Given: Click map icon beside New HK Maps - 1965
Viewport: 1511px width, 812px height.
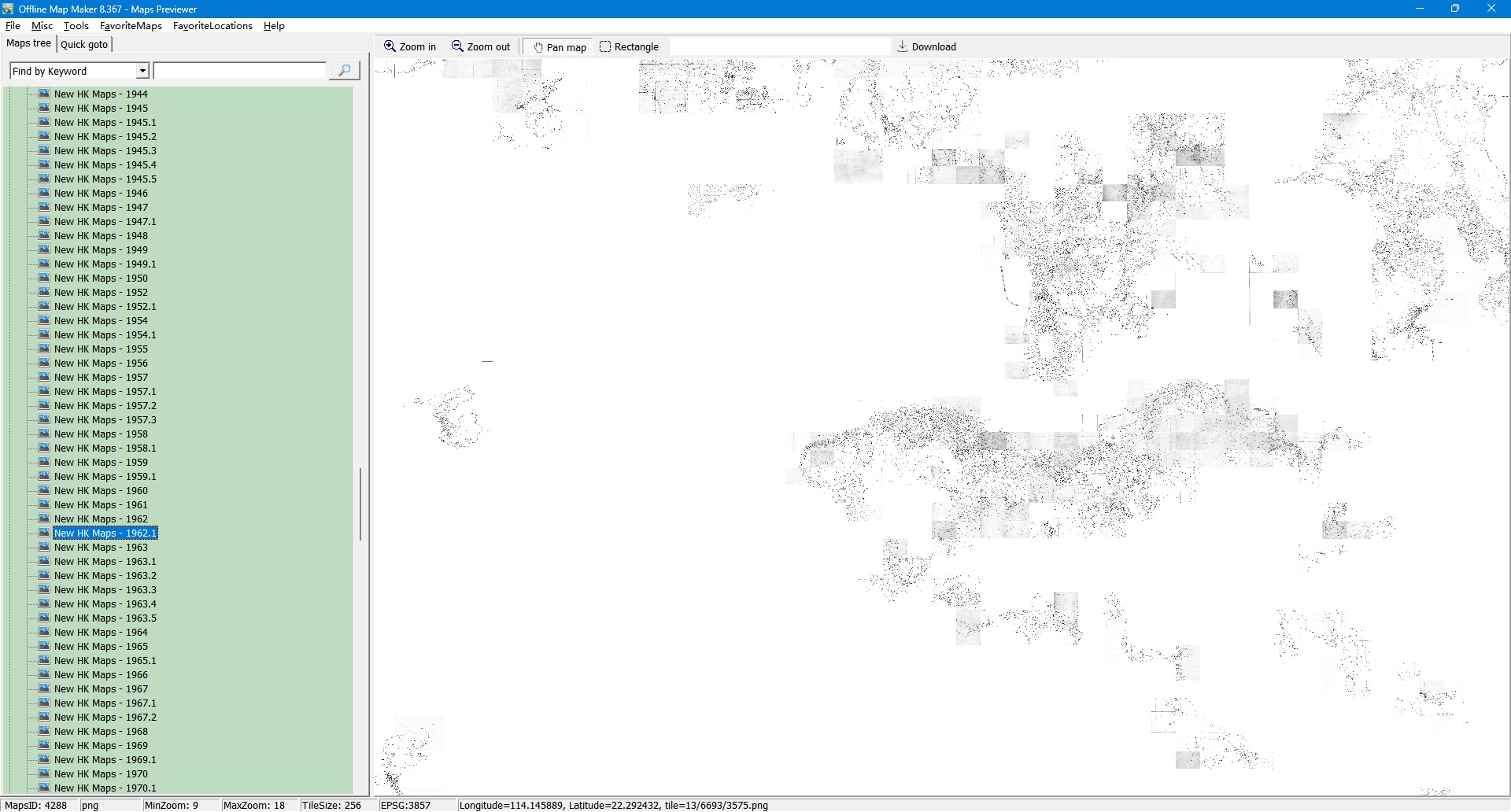Looking at the screenshot, I should [44, 646].
